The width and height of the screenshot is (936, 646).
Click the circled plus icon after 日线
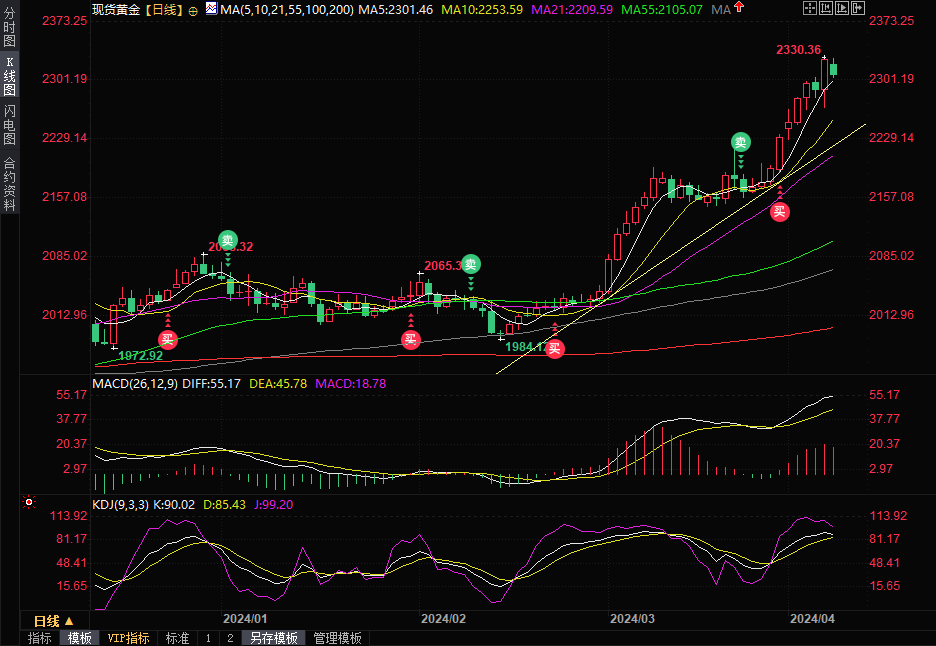pyautogui.click(x=193, y=10)
